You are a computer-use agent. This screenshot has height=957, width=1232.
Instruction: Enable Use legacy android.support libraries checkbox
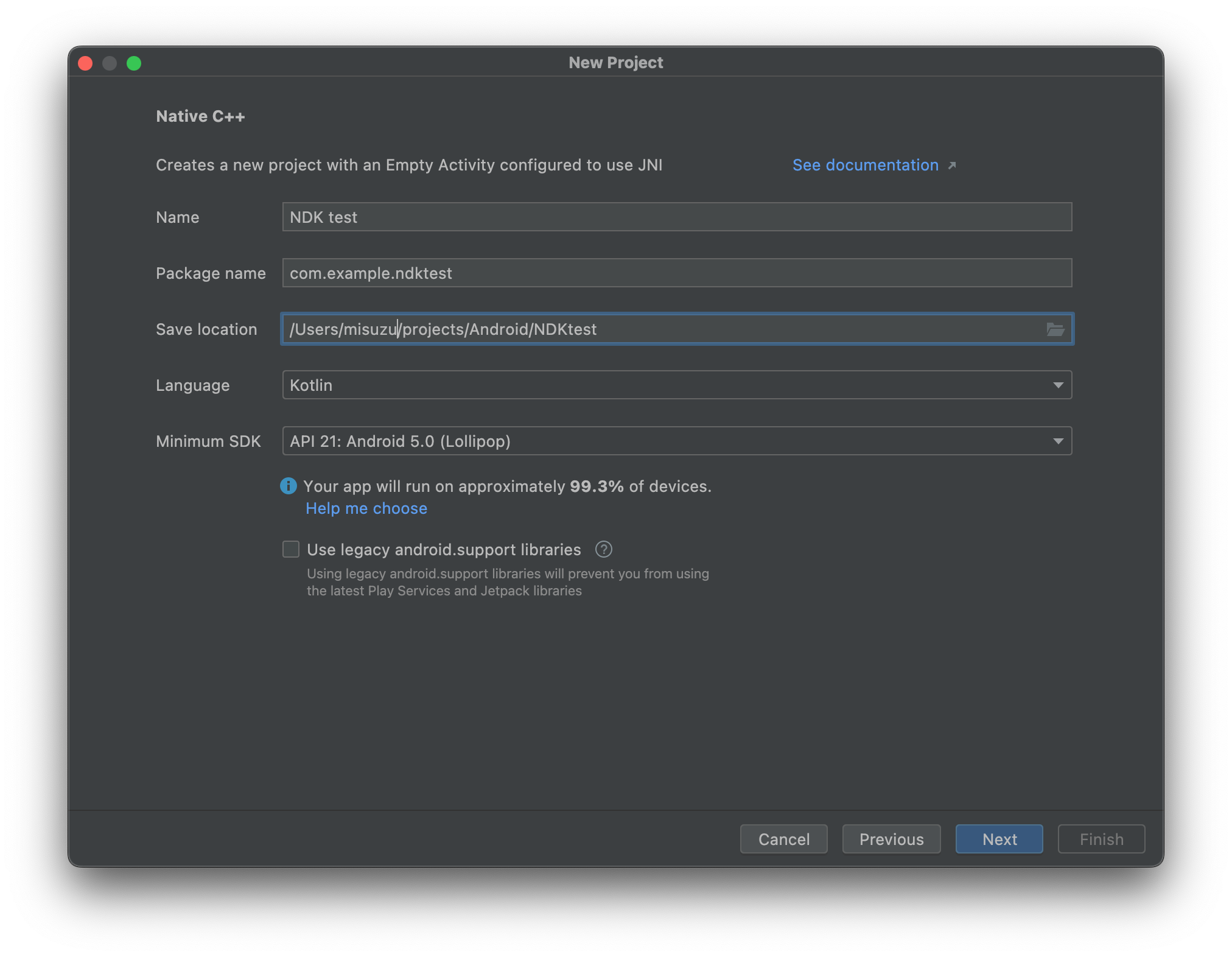click(x=291, y=550)
